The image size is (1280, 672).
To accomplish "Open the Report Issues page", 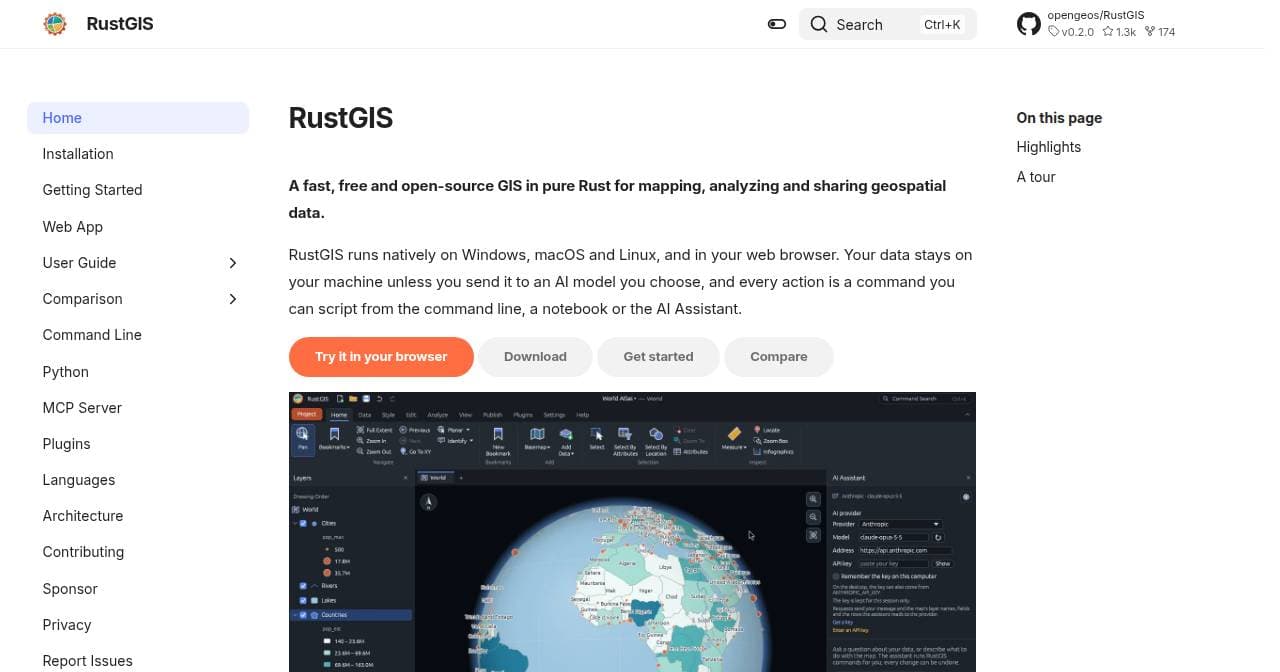I will (87, 661).
